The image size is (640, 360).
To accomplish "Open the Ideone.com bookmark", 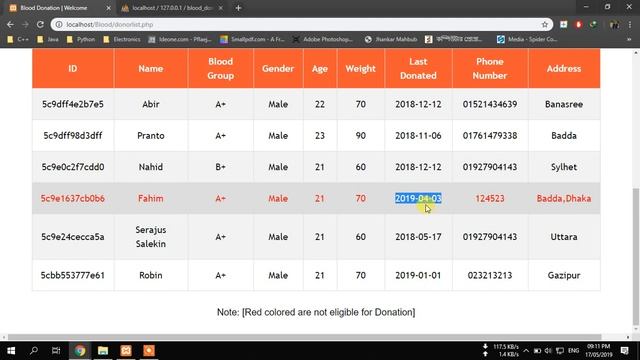I will click(180, 40).
